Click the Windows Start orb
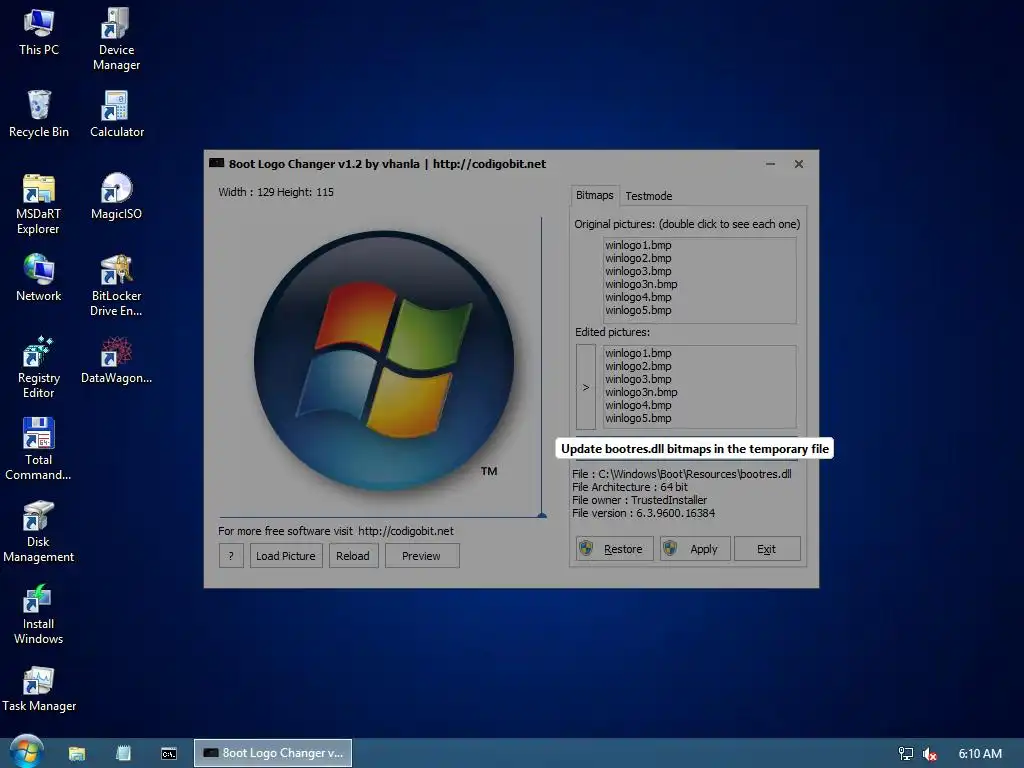The image size is (1024, 768). pos(26,752)
